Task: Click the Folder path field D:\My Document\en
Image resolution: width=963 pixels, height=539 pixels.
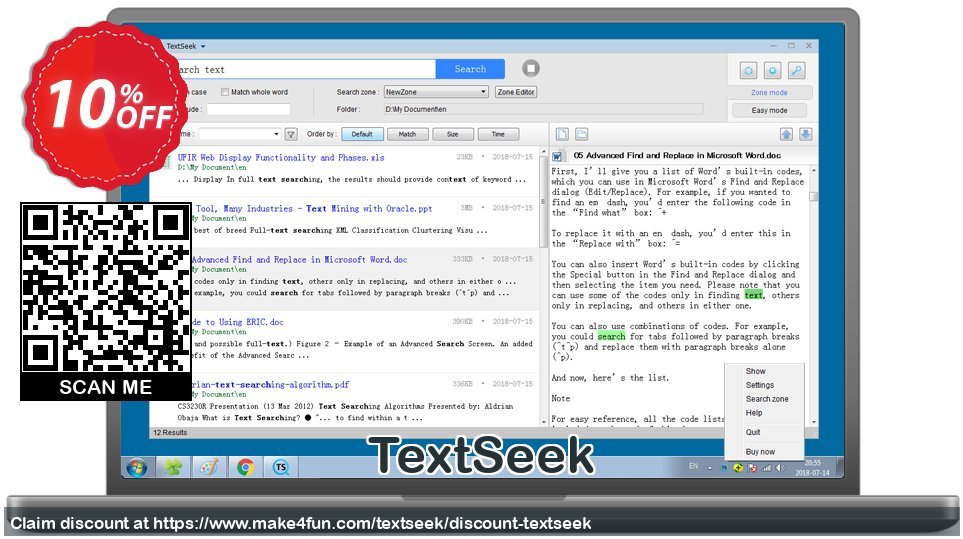Action: point(544,109)
